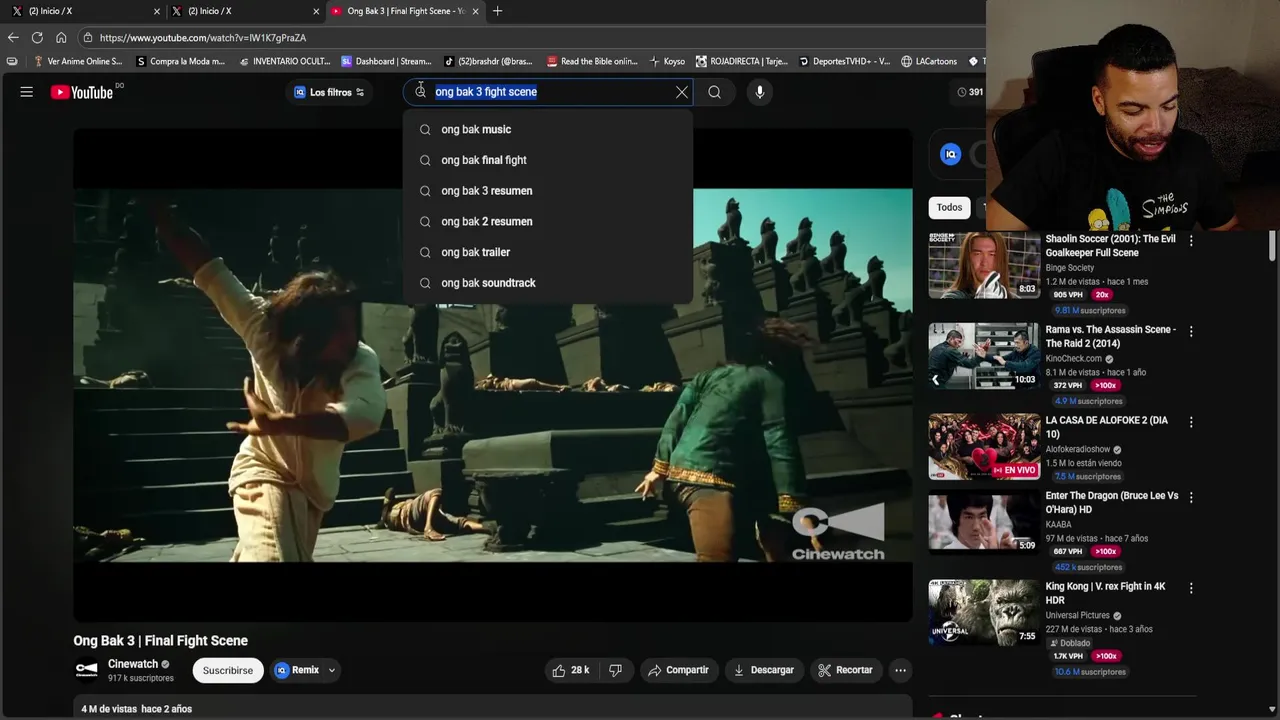Click the Remix button

pos(297,670)
